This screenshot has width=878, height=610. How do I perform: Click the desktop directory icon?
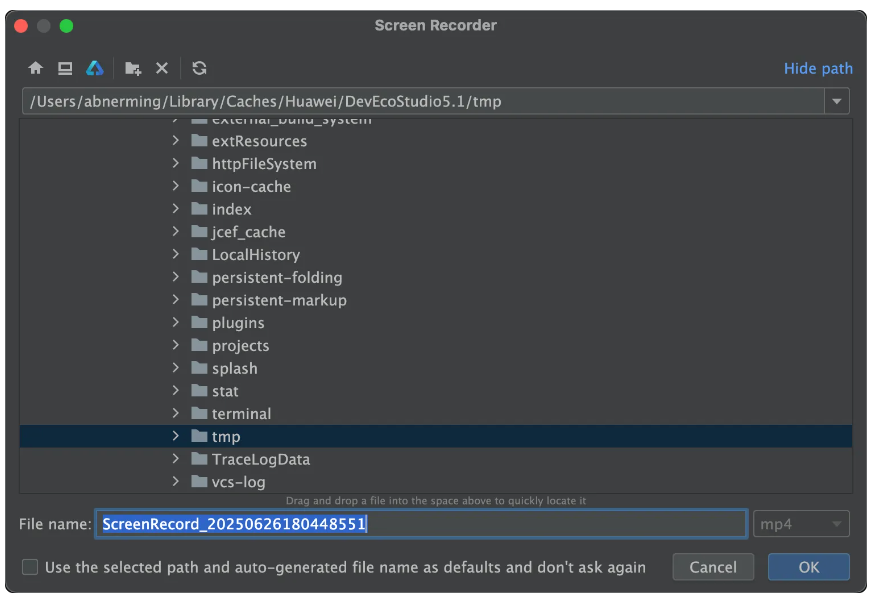(x=65, y=68)
